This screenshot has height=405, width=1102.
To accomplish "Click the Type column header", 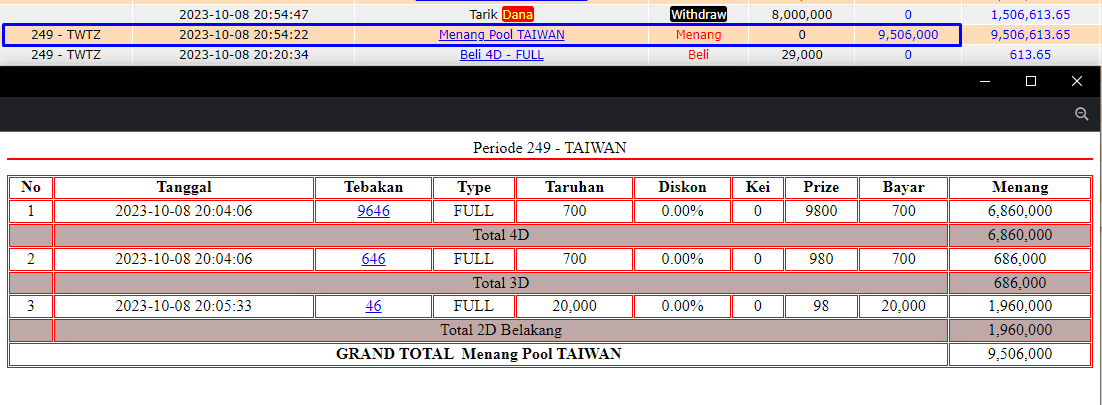I will 474,187.
